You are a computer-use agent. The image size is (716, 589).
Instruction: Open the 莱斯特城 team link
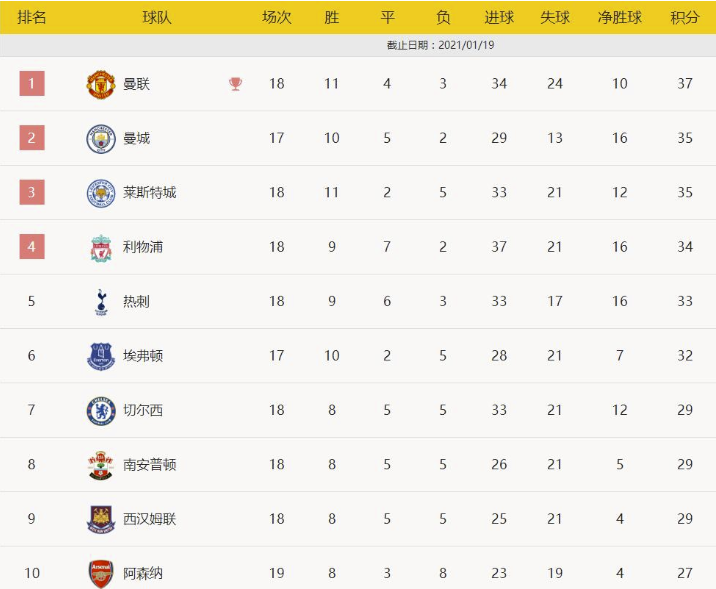150,193
